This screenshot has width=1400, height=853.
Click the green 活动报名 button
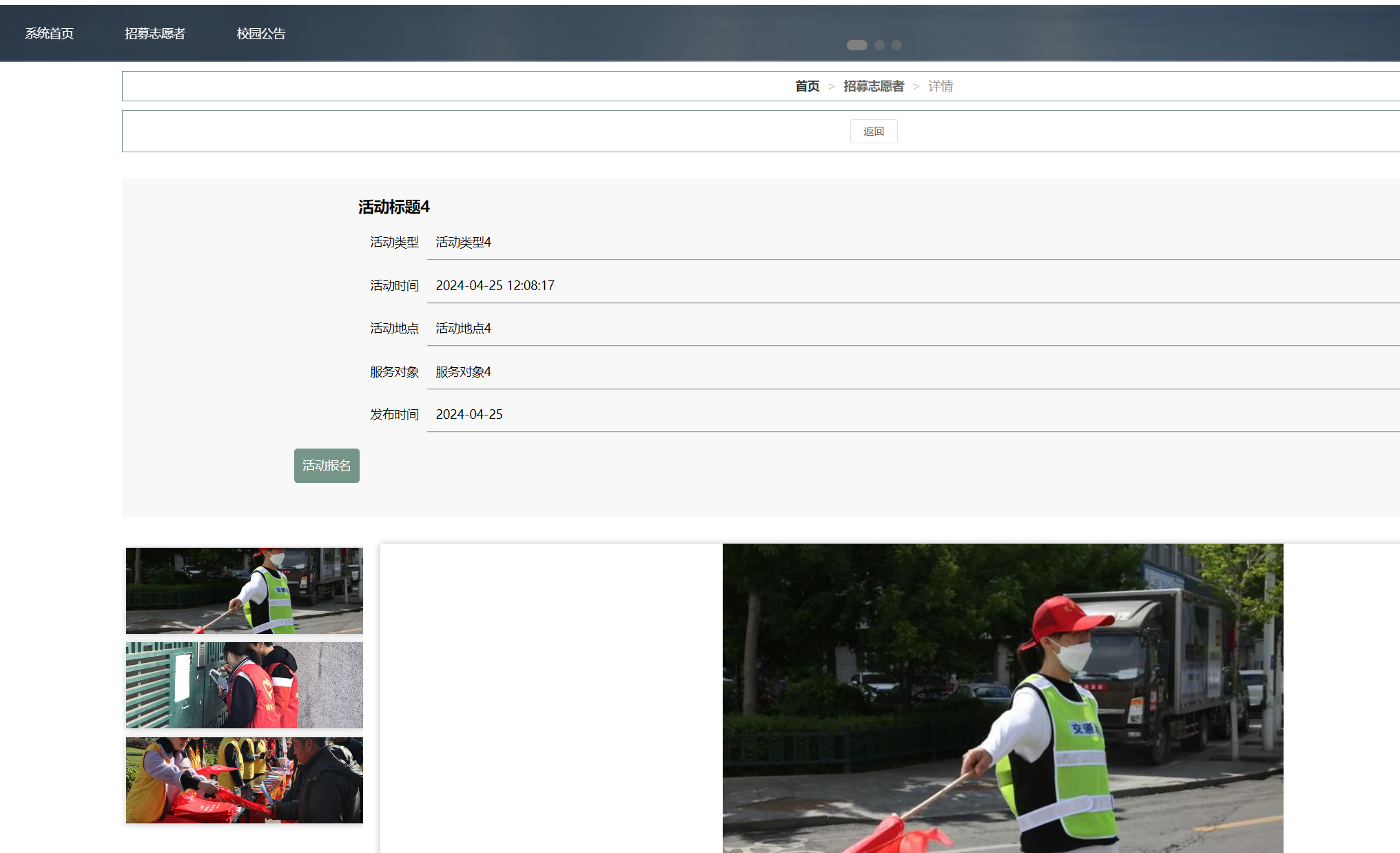click(327, 466)
